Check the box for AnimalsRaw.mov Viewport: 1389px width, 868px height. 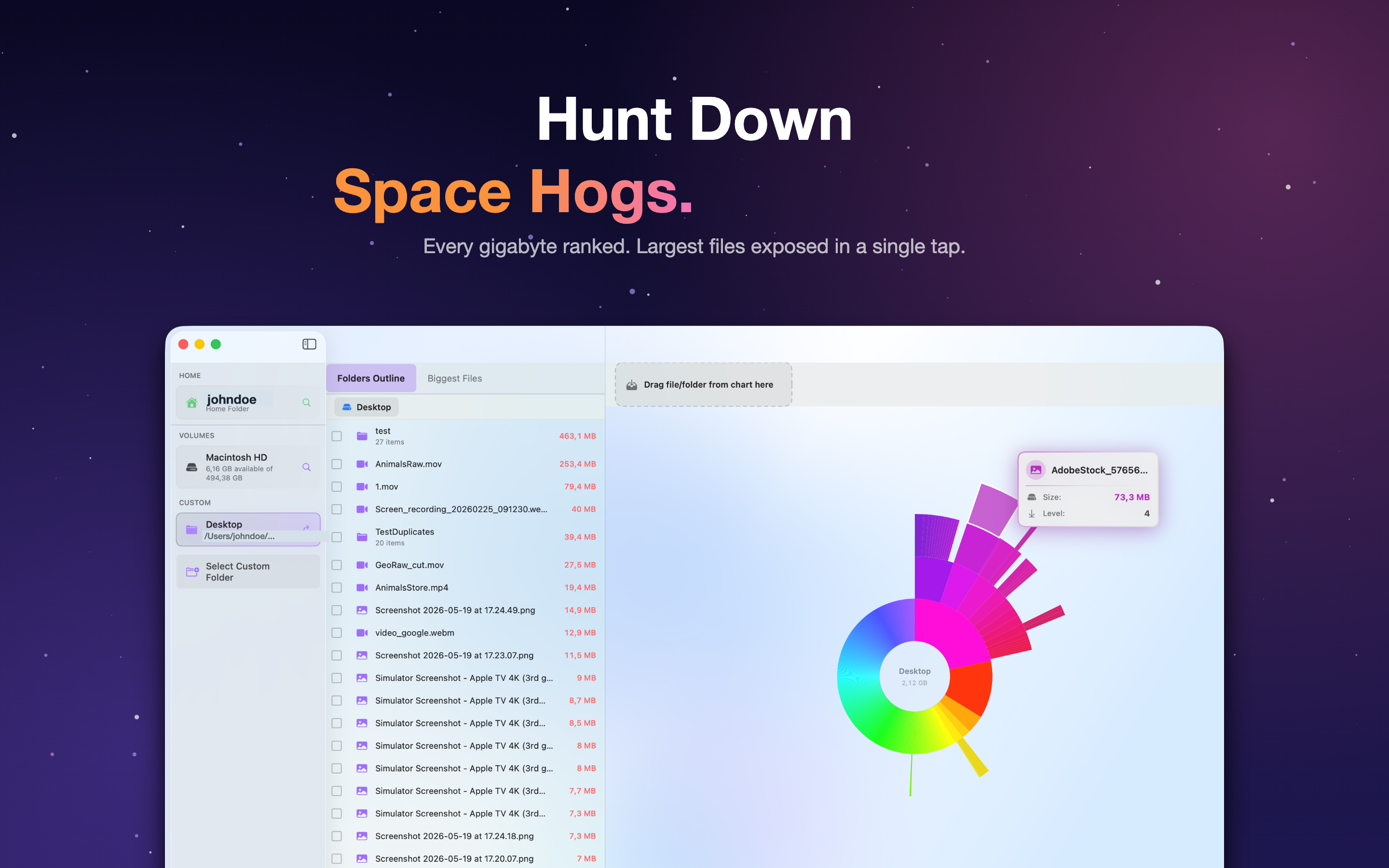[x=337, y=464]
